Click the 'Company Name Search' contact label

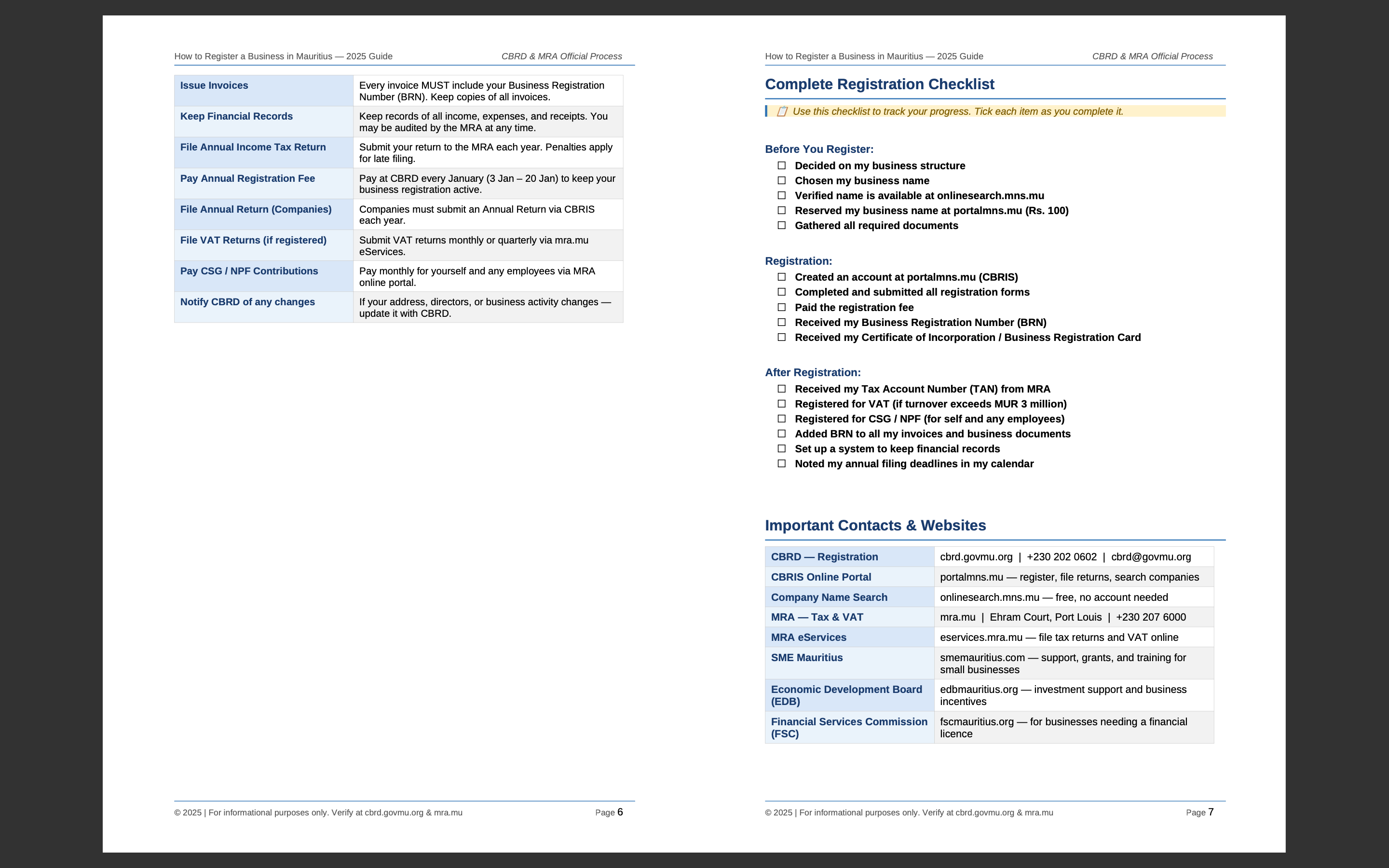point(829,597)
